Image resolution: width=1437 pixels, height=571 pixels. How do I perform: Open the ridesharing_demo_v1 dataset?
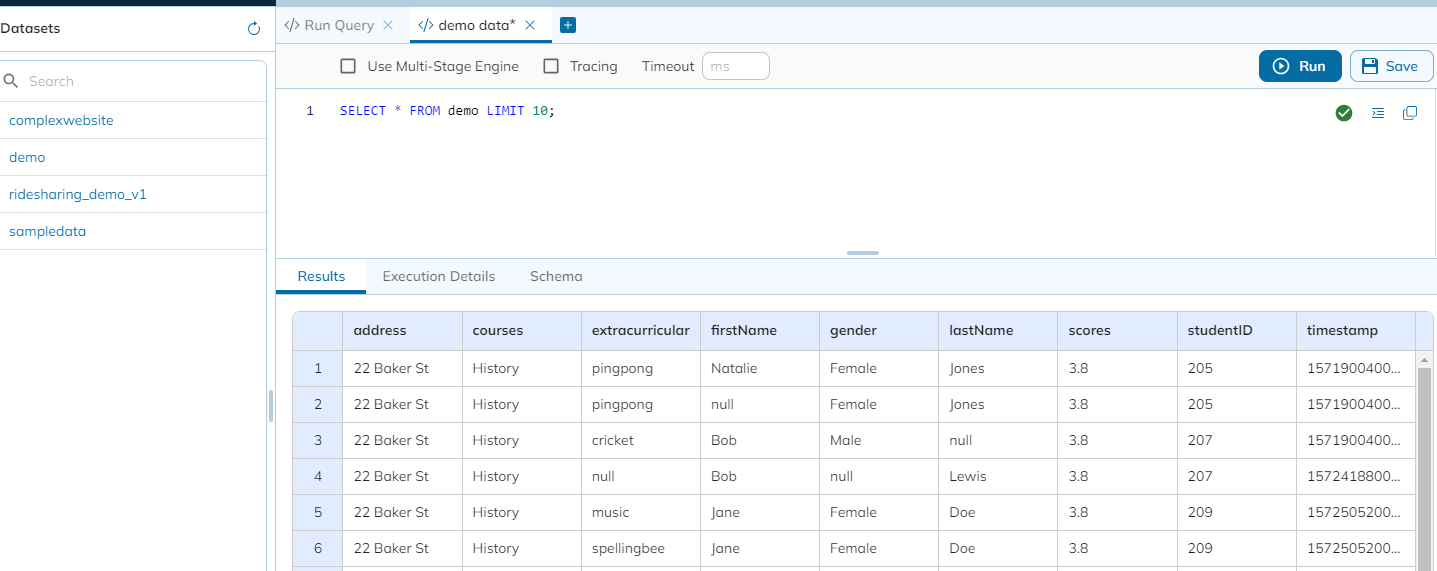pyautogui.click(x=78, y=194)
